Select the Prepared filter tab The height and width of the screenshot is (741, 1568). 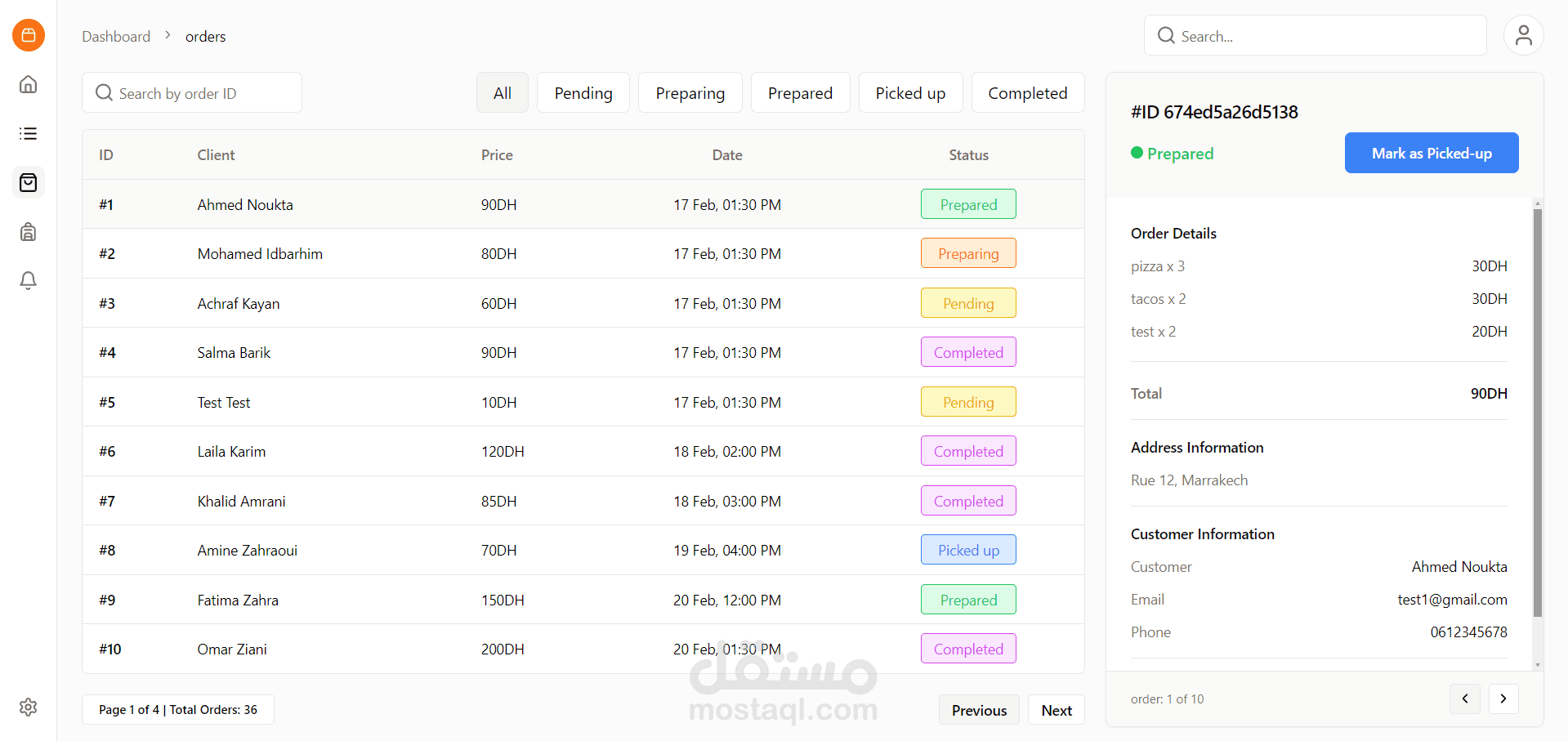click(x=801, y=92)
